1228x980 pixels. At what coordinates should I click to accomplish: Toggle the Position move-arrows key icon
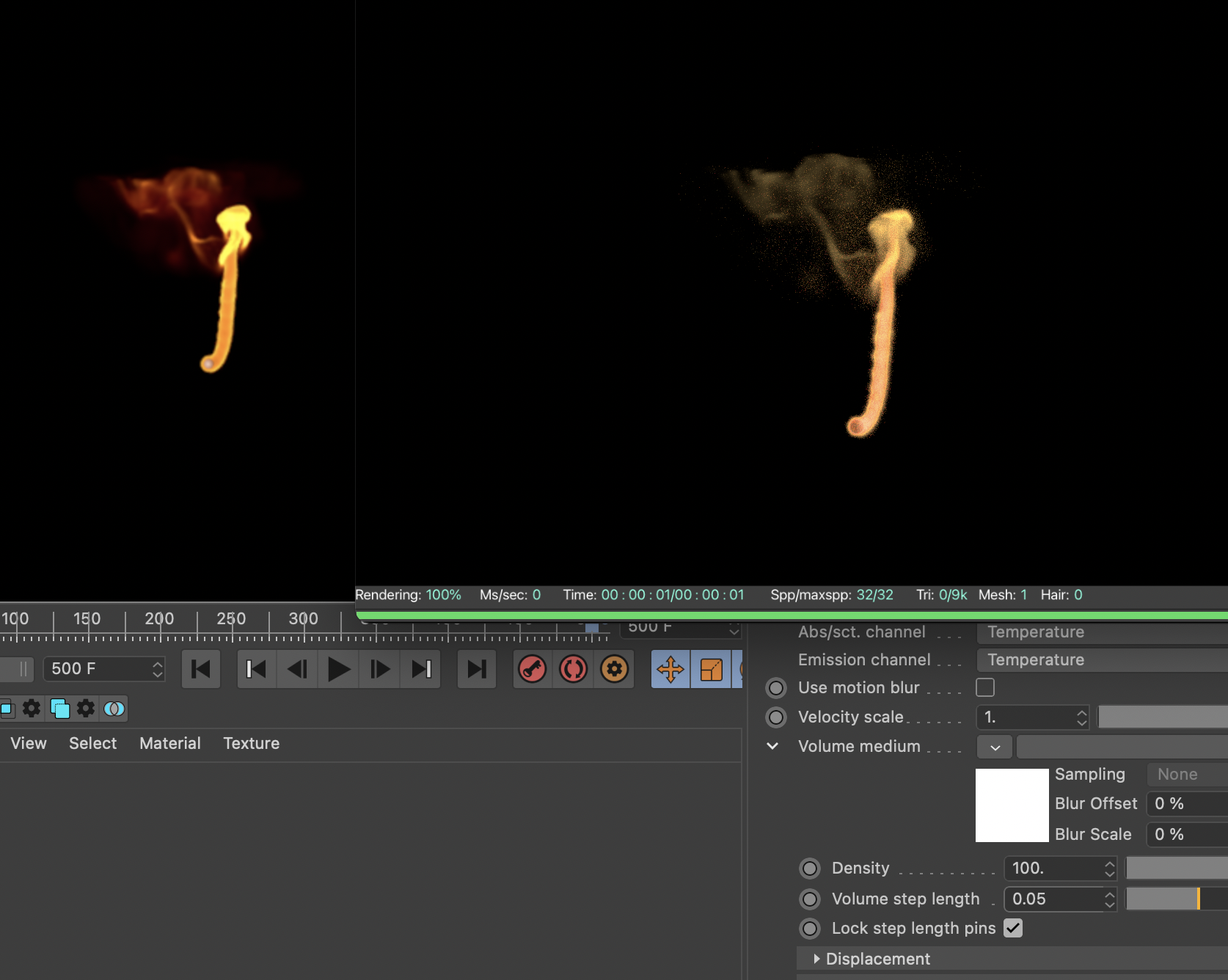coord(670,669)
